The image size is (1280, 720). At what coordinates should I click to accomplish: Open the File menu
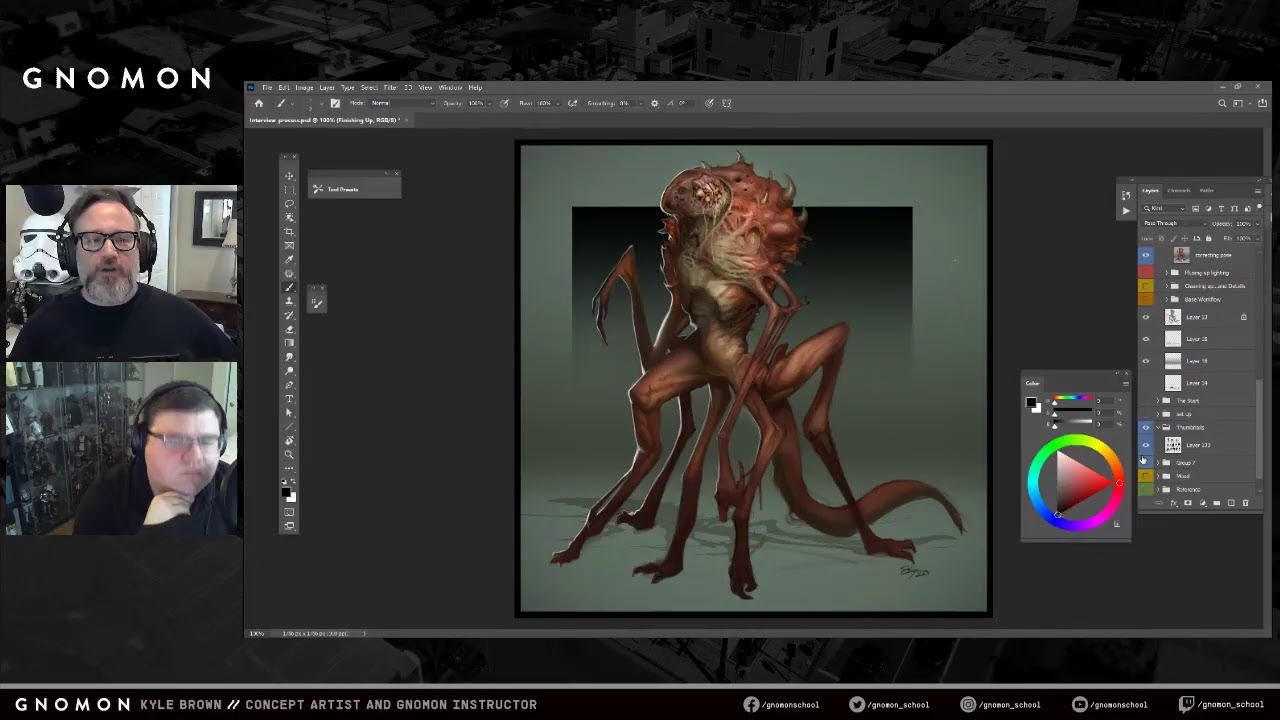pos(267,88)
